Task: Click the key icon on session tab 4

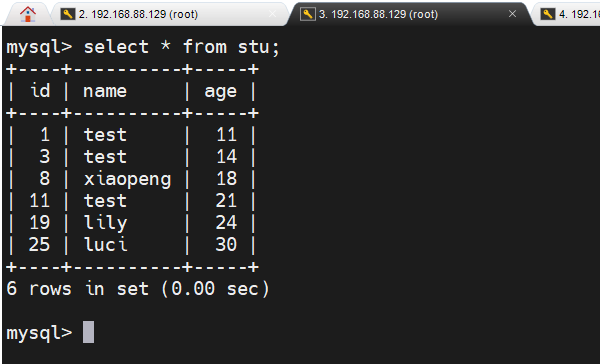Action: click(x=548, y=14)
